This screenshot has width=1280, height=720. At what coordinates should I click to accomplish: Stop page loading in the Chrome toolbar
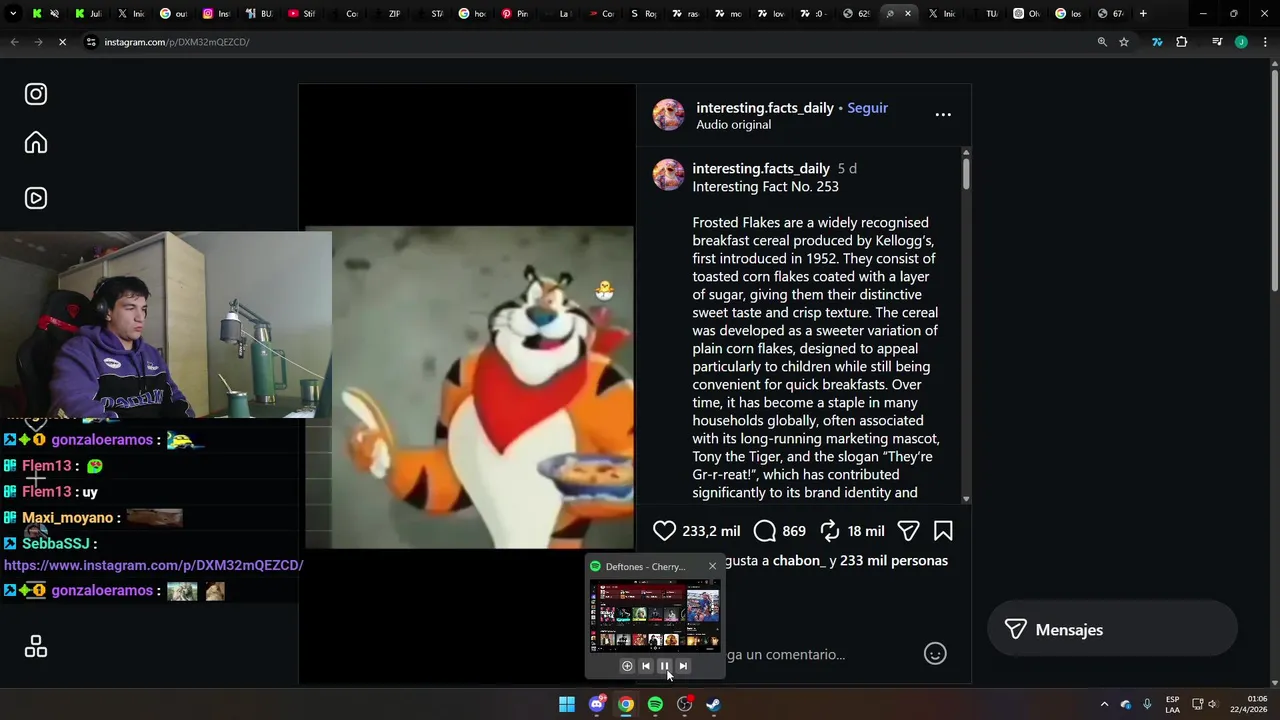[x=62, y=42]
